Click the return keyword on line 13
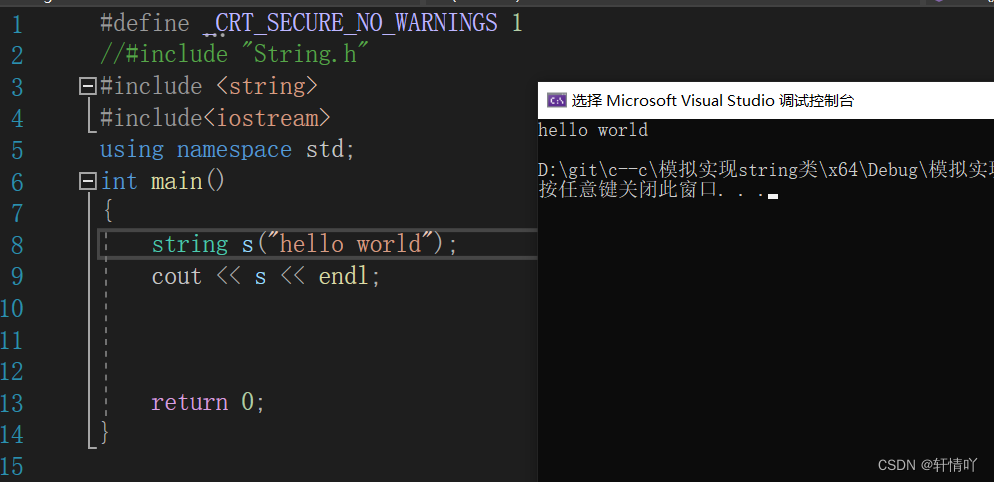This screenshot has width=994, height=482. click(x=190, y=403)
